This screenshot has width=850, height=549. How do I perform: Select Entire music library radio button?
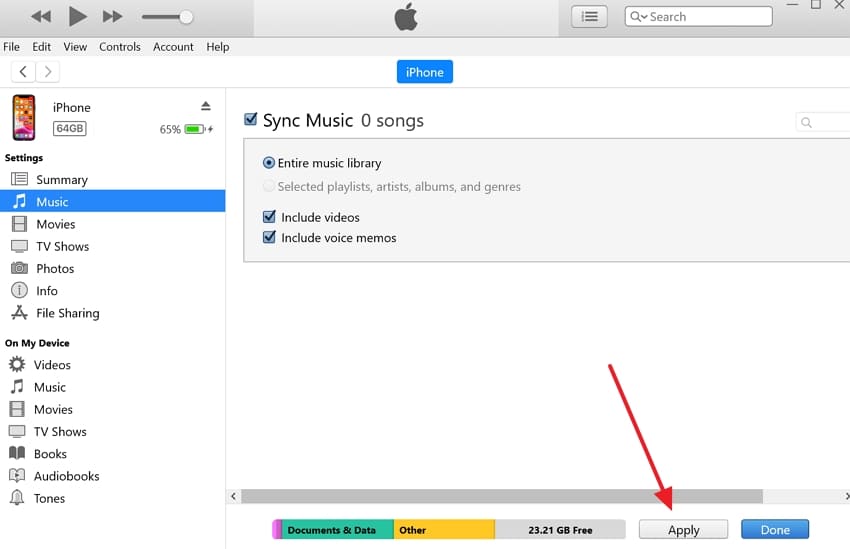coord(268,163)
